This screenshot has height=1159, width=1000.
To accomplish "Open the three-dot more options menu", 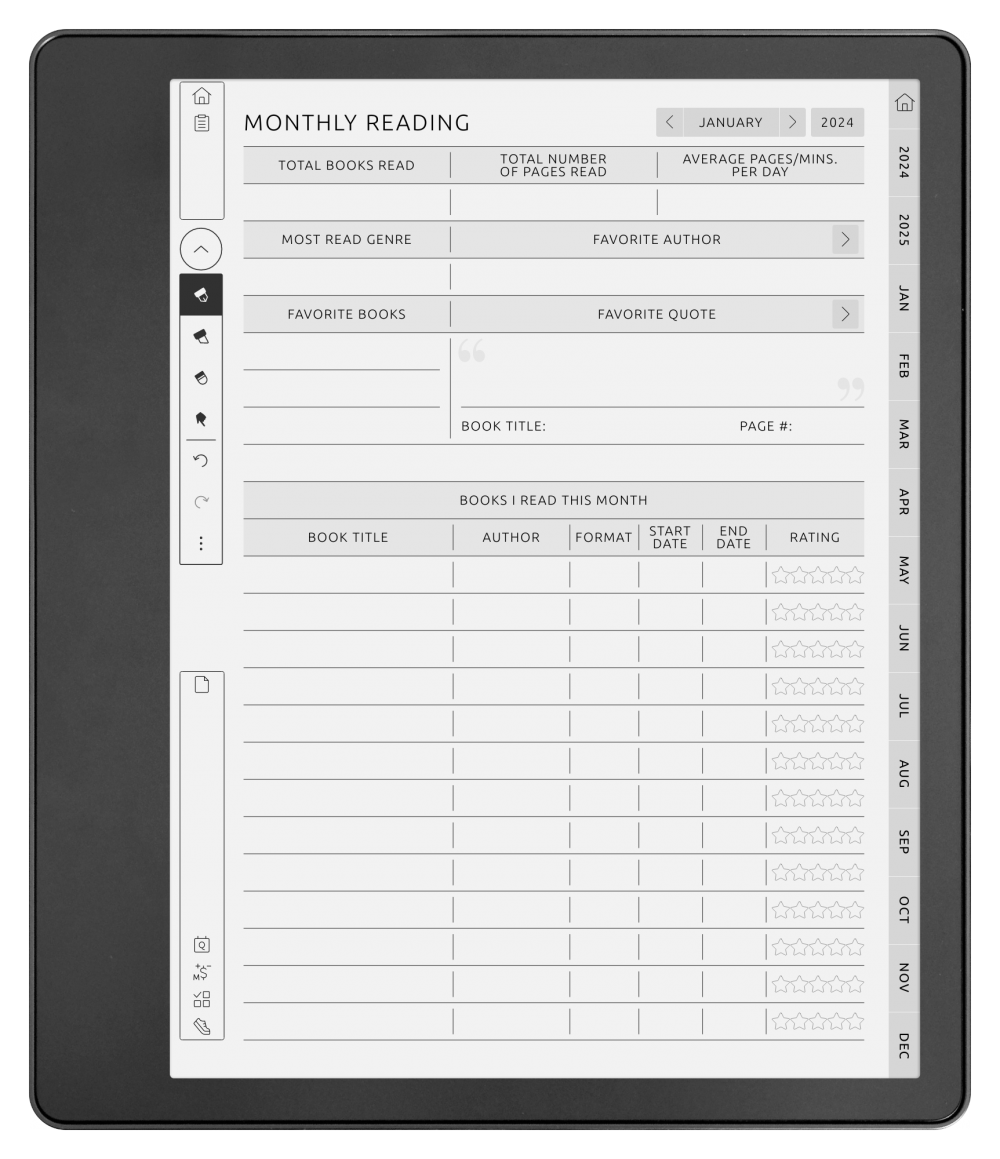I will (x=201, y=543).
